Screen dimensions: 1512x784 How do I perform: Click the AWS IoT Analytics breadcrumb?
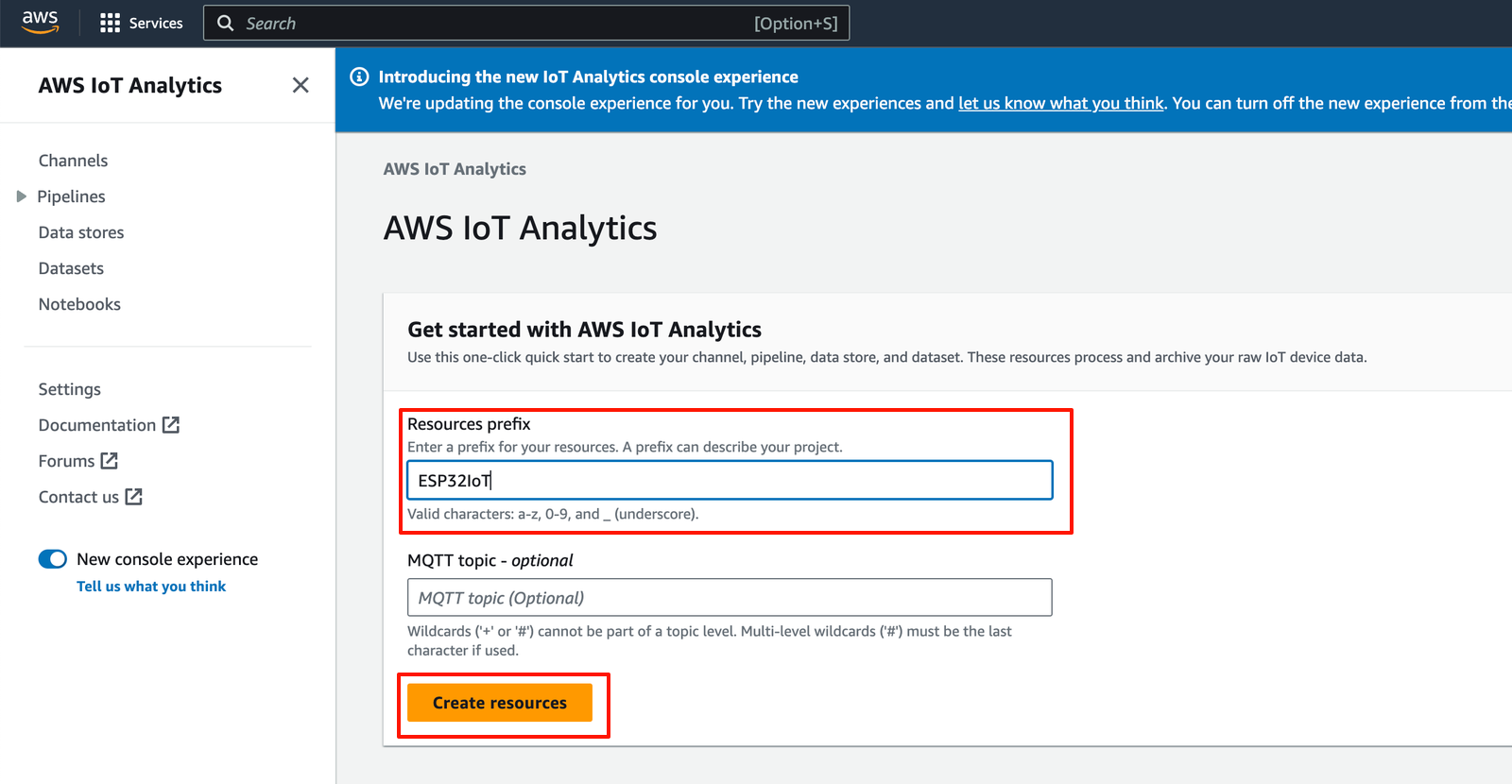455,169
